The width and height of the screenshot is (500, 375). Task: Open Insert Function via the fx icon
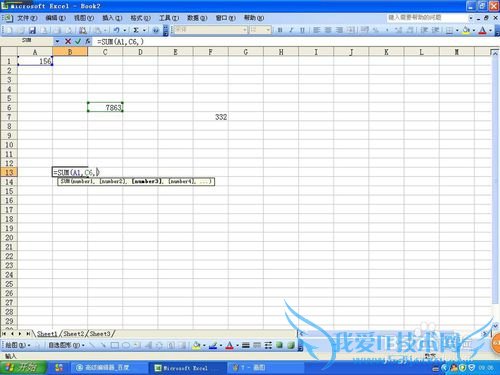click(x=87, y=41)
